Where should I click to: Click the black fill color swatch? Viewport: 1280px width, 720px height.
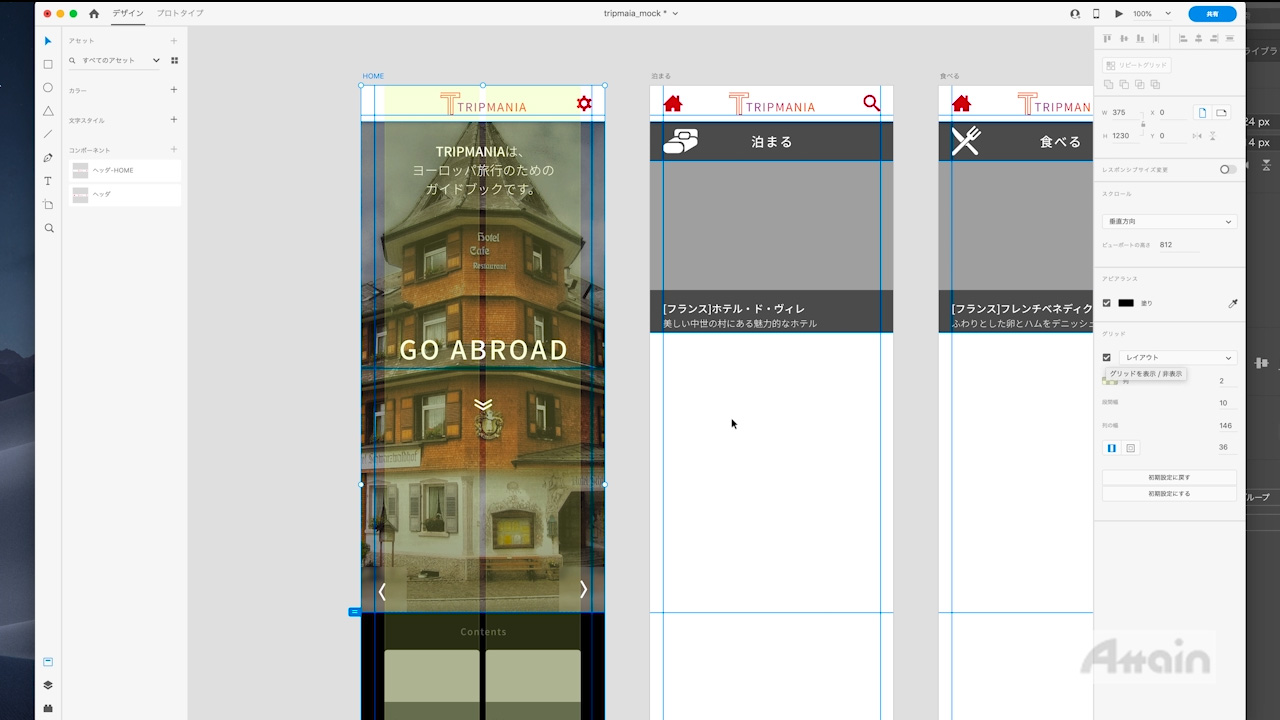point(1126,303)
